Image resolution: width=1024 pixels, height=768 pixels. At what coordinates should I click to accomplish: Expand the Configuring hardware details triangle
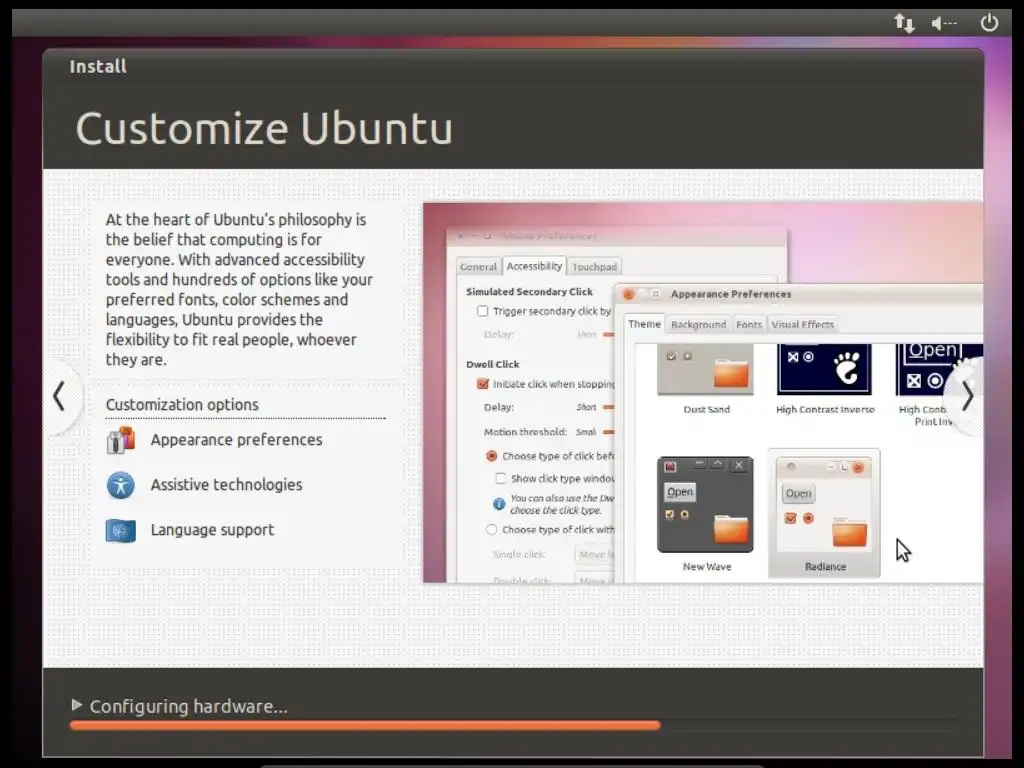(x=76, y=705)
